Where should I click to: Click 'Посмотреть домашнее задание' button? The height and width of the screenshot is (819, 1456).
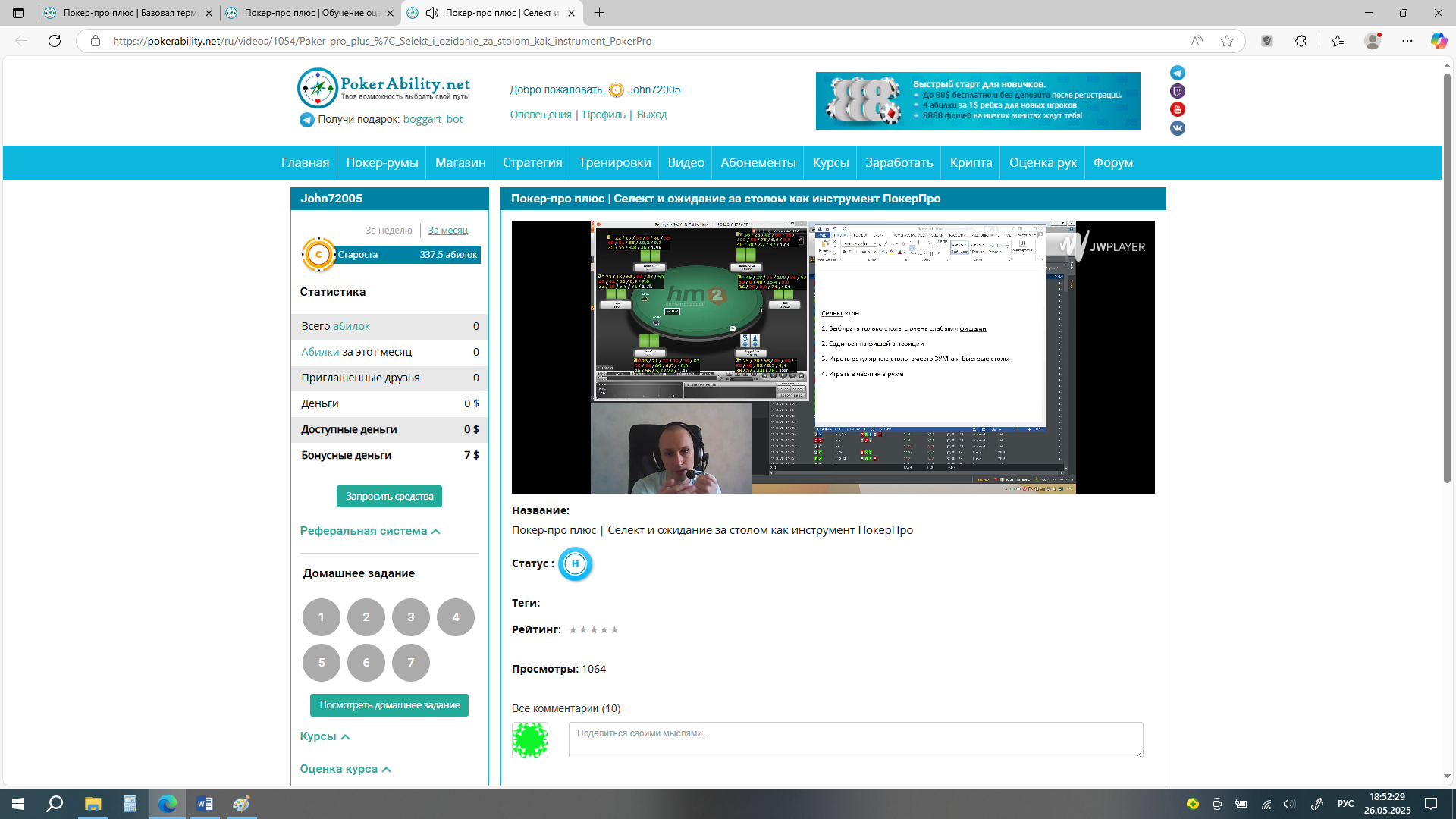tap(389, 705)
